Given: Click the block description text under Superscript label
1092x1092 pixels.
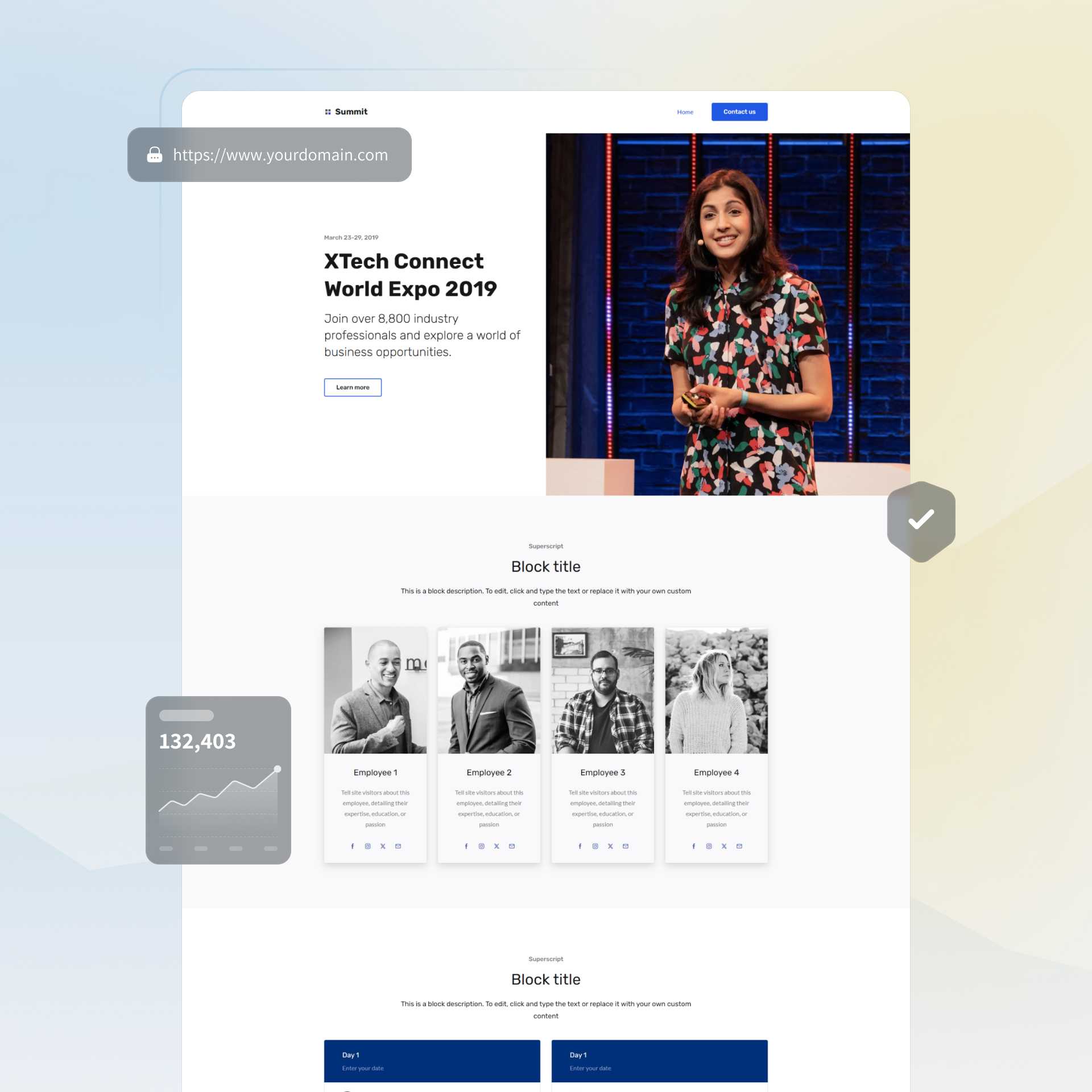Looking at the screenshot, I should click(545, 596).
